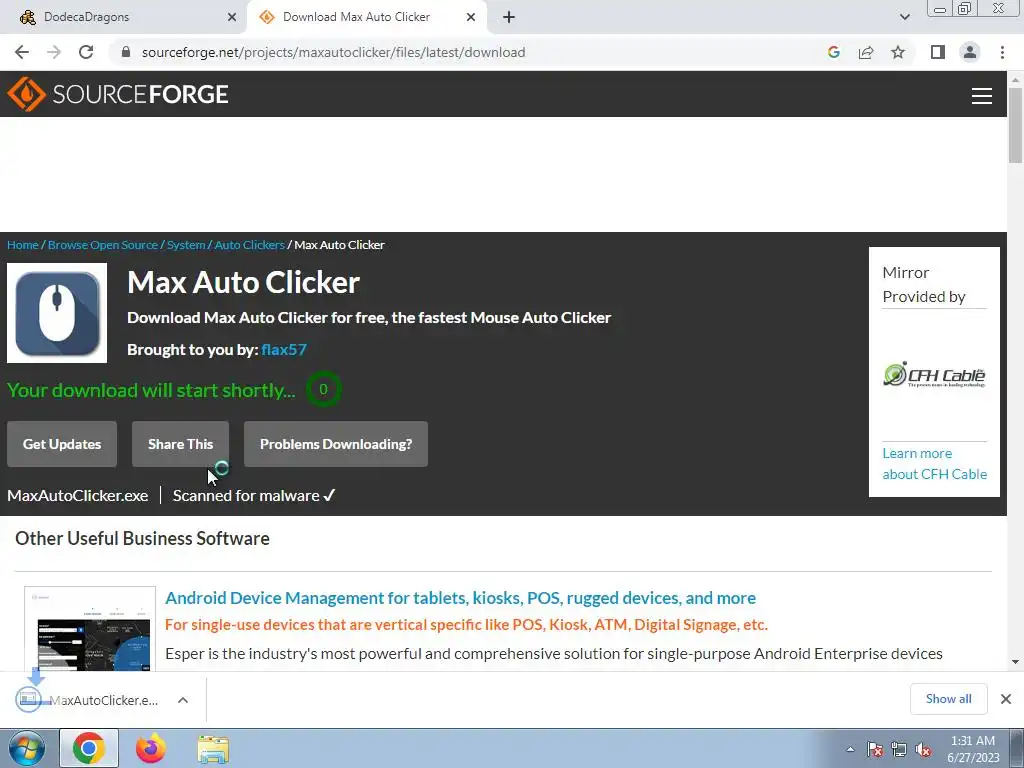Select the Download Max Auto Clicker tab
1024x768 pixels.
pos(367,17)
